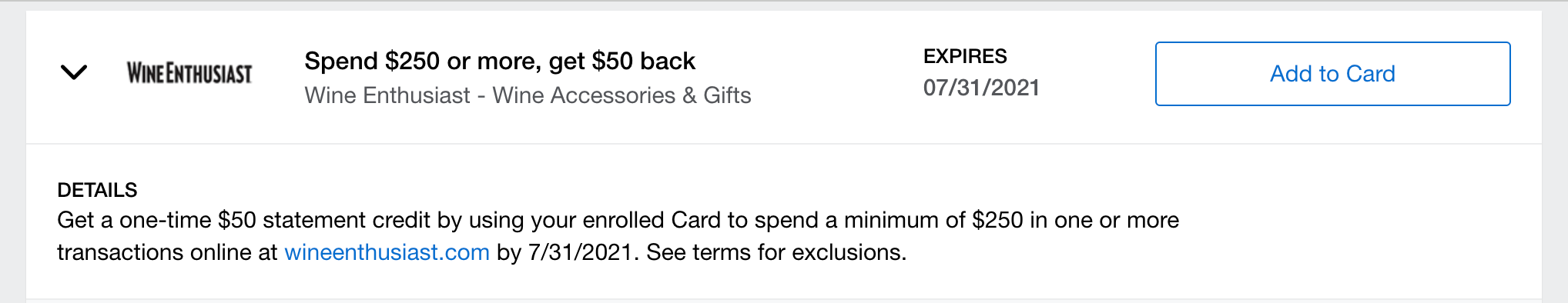The height and width of the screenshot is (303, 1568).
Task: Click the one-time $50 statement credit text
Action: tap(275, 220)
